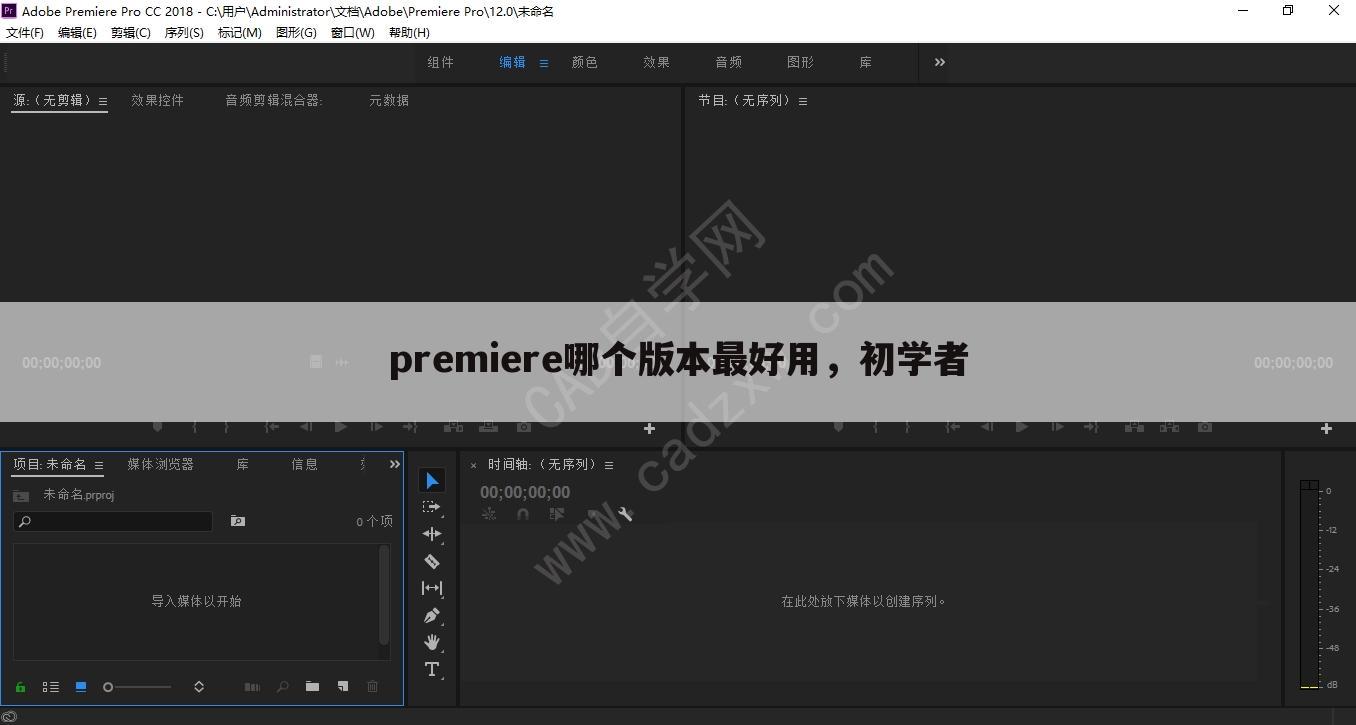Open the 标记(M) menu
This screenshot has width=1356, height=725.
pos(240,32)
